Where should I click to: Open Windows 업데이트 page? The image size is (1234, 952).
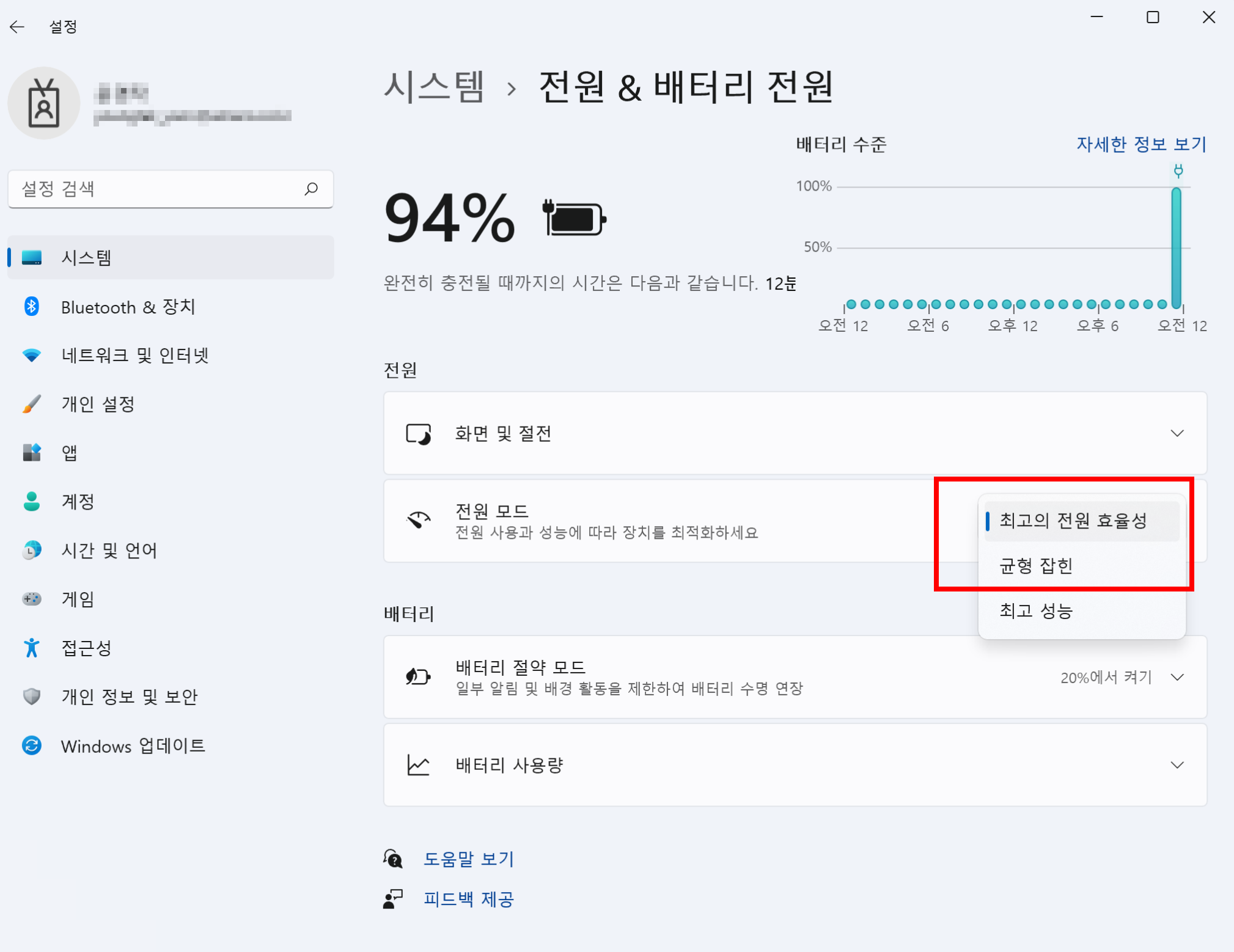click(x=133, y=745)
